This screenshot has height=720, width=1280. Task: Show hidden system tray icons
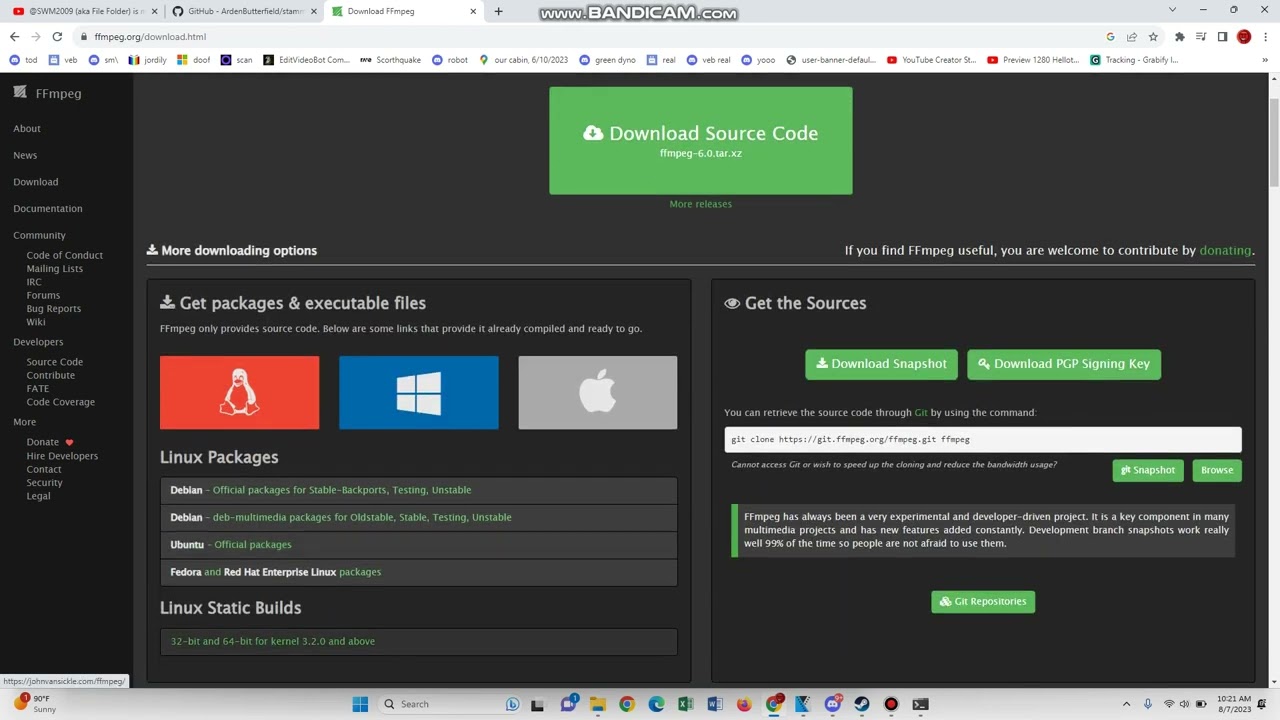click(x=1126, y=704)
